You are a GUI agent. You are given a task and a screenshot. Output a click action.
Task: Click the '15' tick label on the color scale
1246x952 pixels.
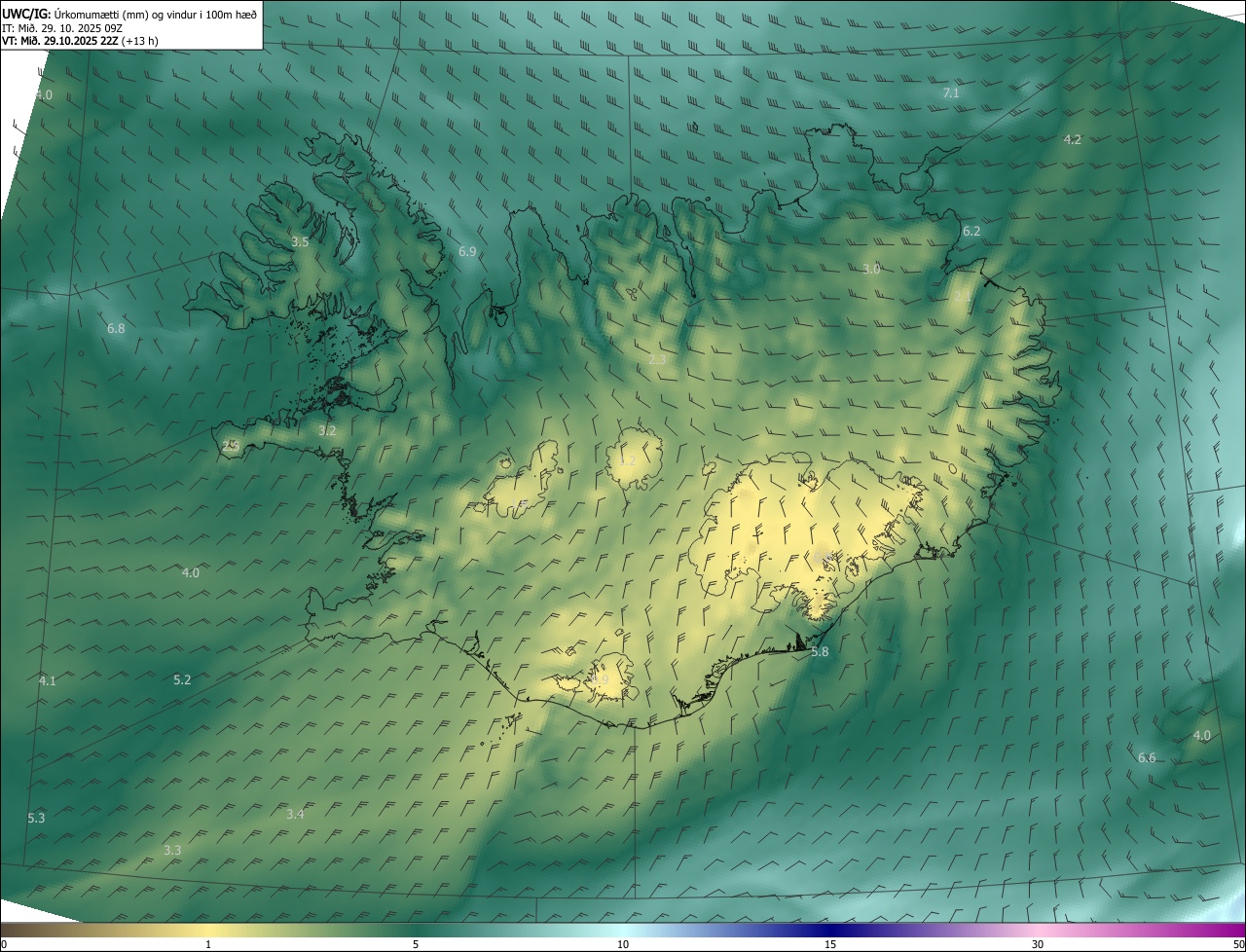coord(830,945)
